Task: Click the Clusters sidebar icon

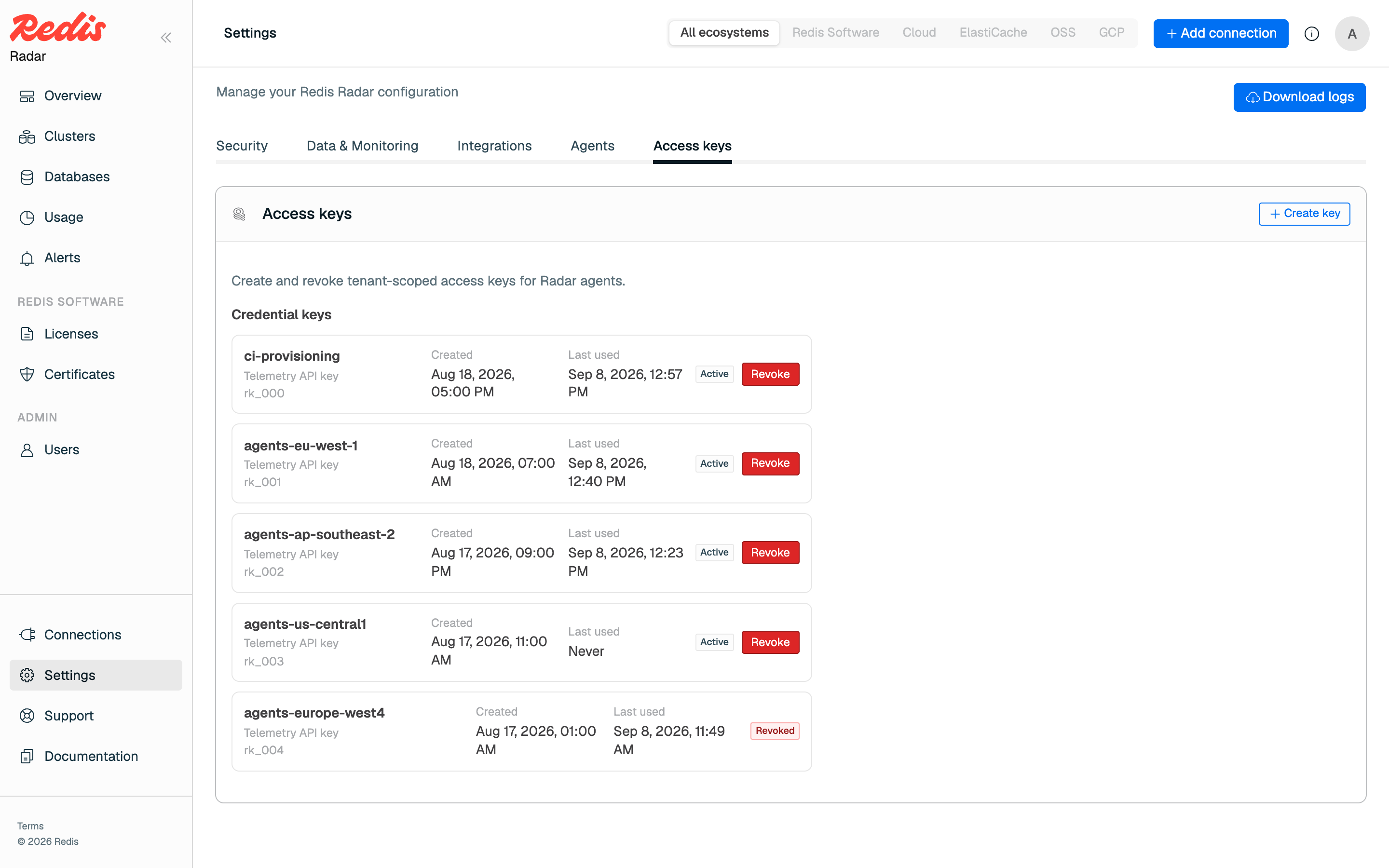Action: point(27,136)
